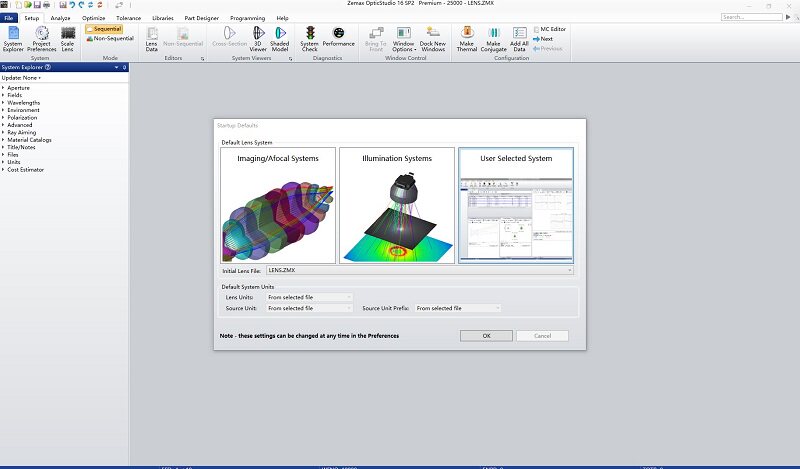Switch to the Optimize tab
This screenshot has width=800, height=469.
coord(93,18)
